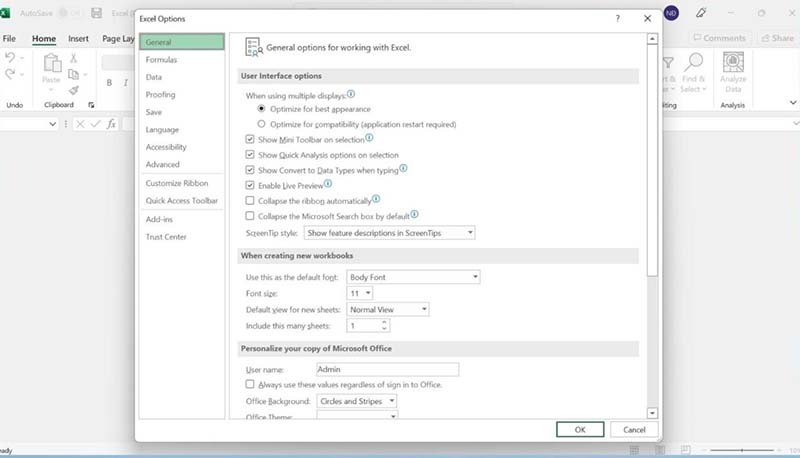Click Insert Function fx icon
The image size is (800, 458).
111,124
